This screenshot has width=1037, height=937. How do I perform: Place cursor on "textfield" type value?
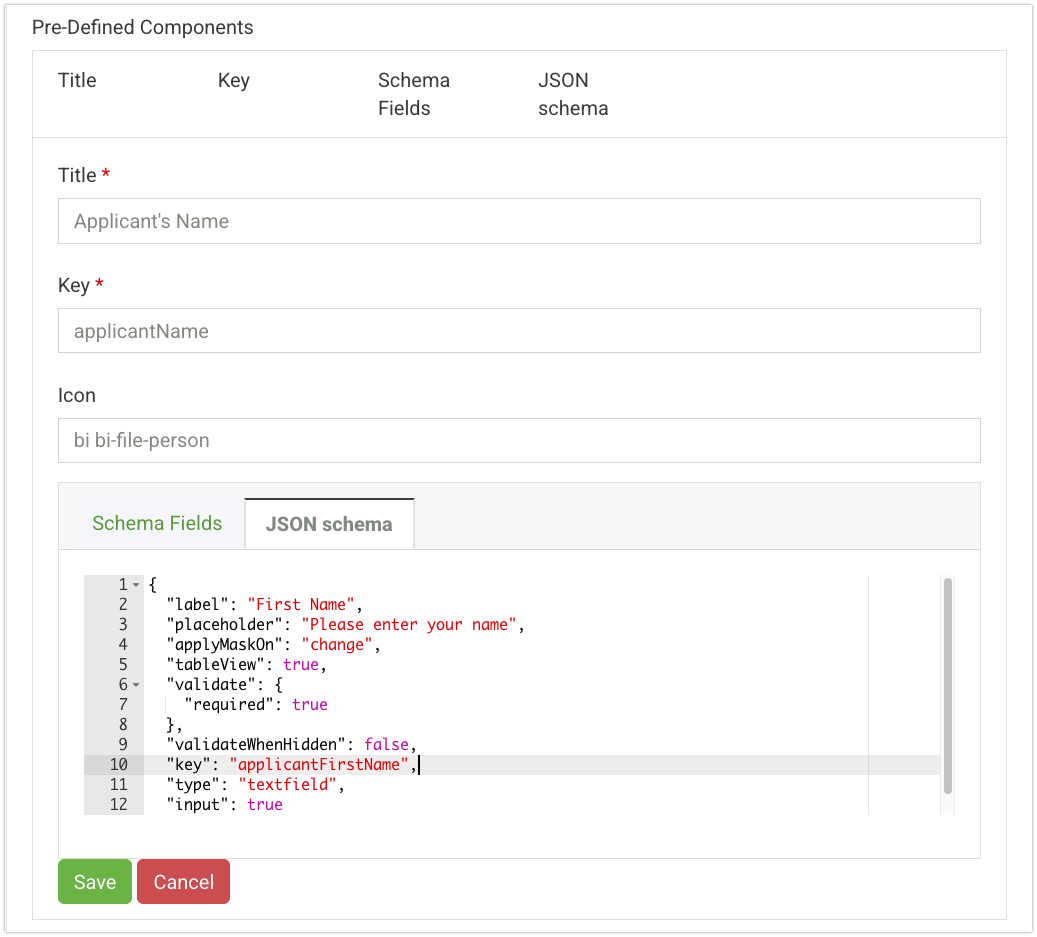288,785
